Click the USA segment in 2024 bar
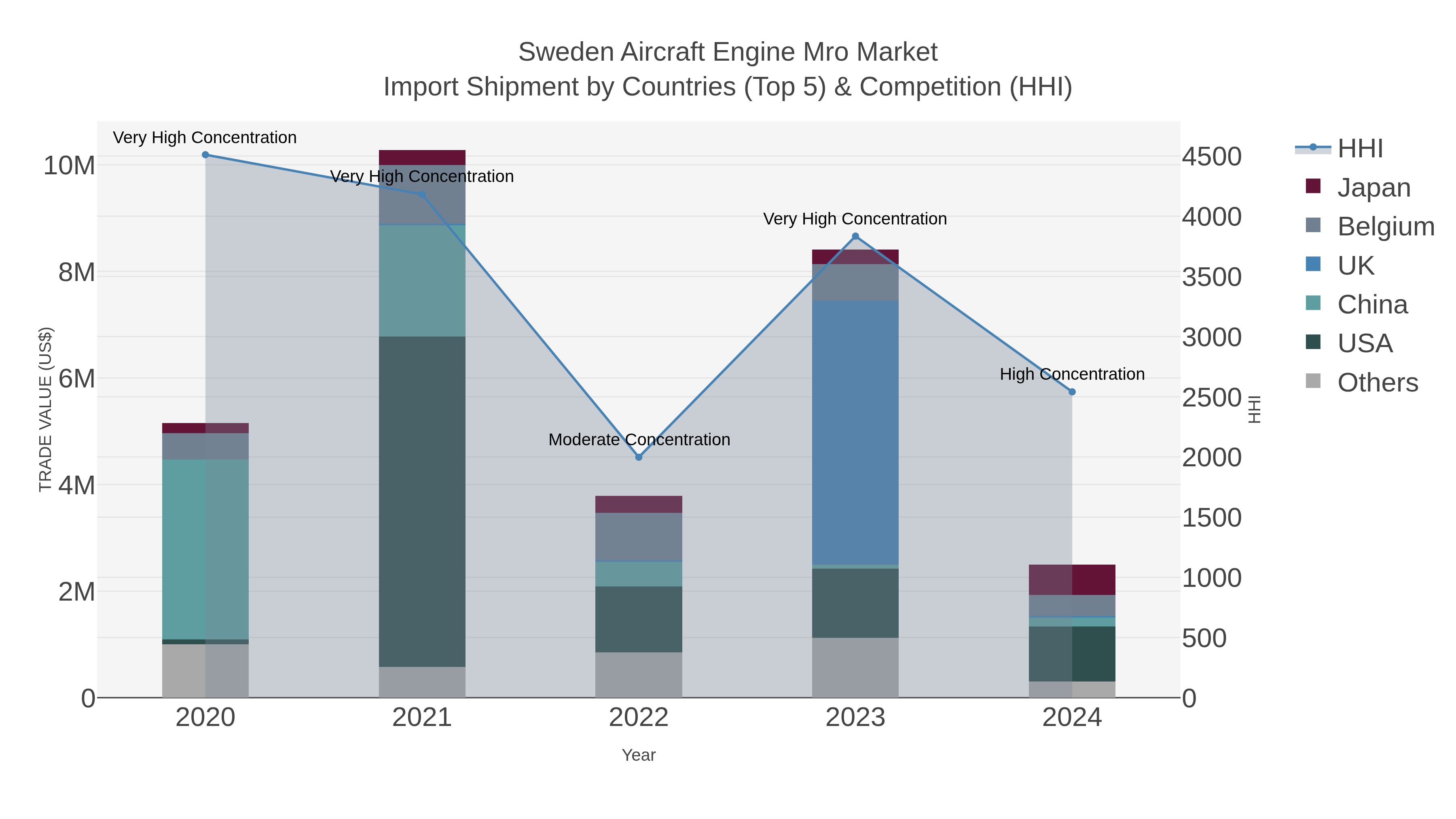This screenshot has height=819, width=1456. (1072, 654)
